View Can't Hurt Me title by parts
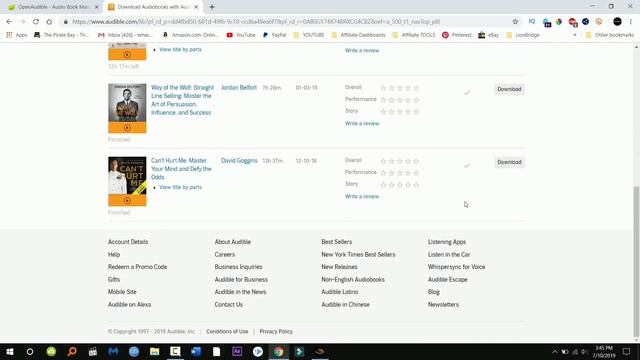This screenshot has height=360, width=640. click(180, 187)
